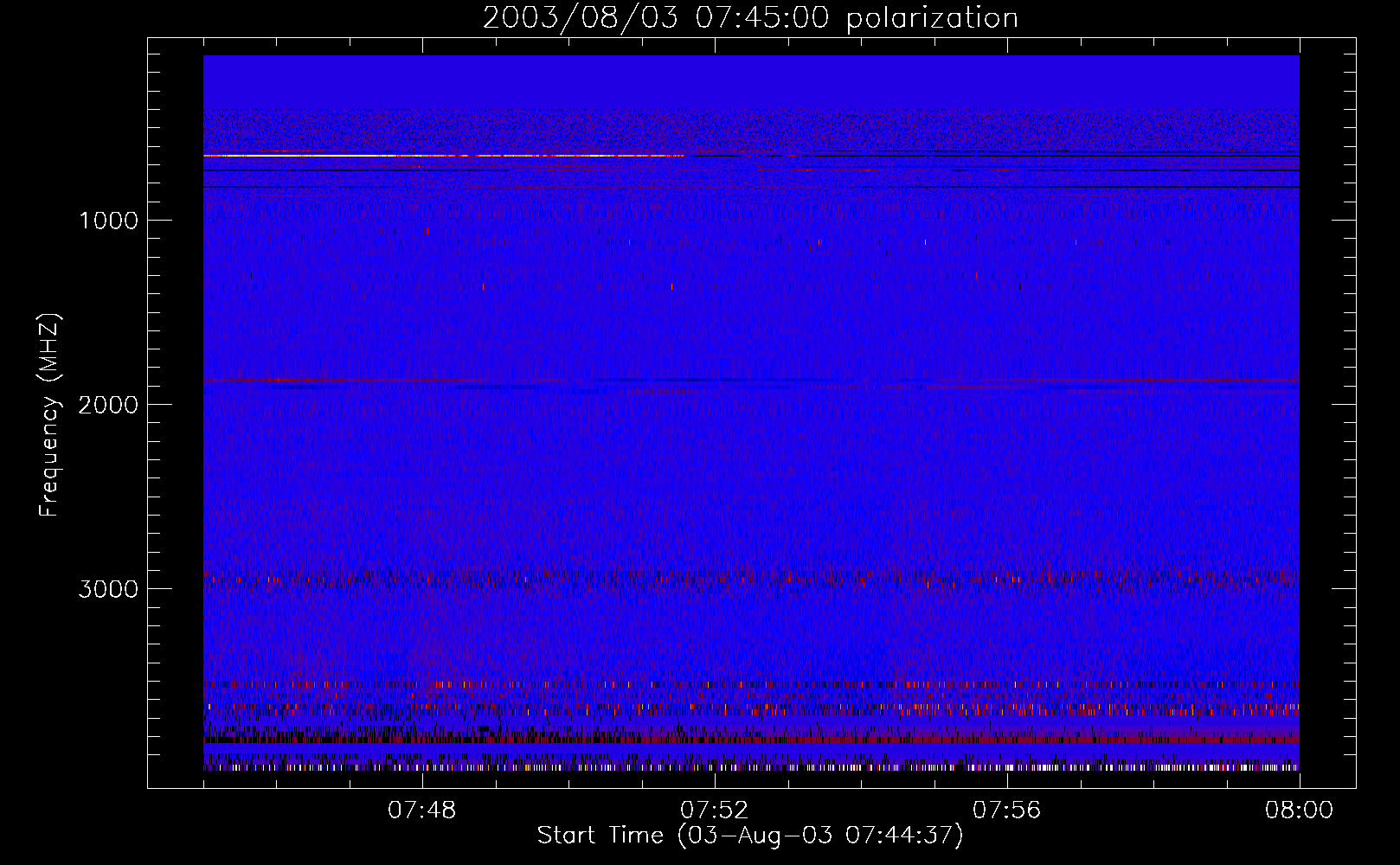Click the '1000' frequency axis label
Screen dimensions: 1400x865
pos(108,221)
